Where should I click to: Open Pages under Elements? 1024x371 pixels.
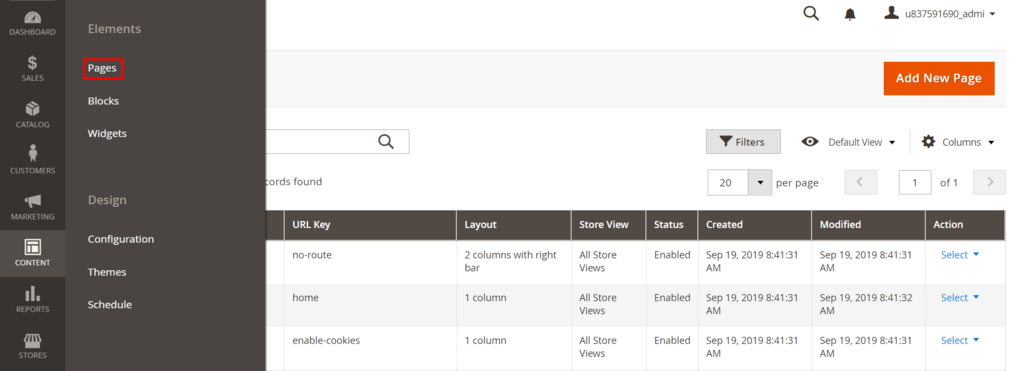pos(103,68)
